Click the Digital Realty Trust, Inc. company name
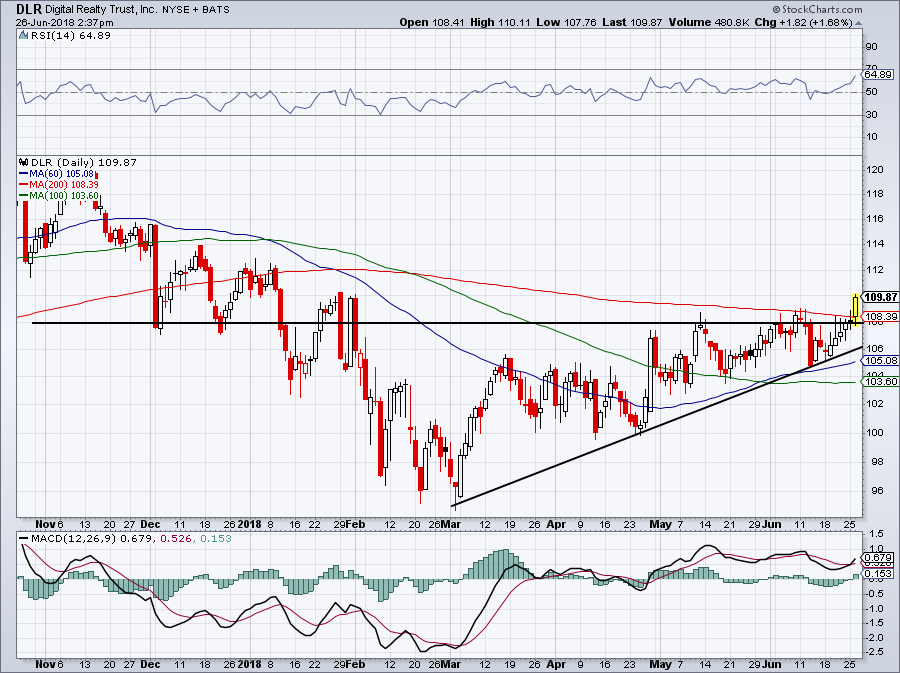 click(x=101, y=10)
